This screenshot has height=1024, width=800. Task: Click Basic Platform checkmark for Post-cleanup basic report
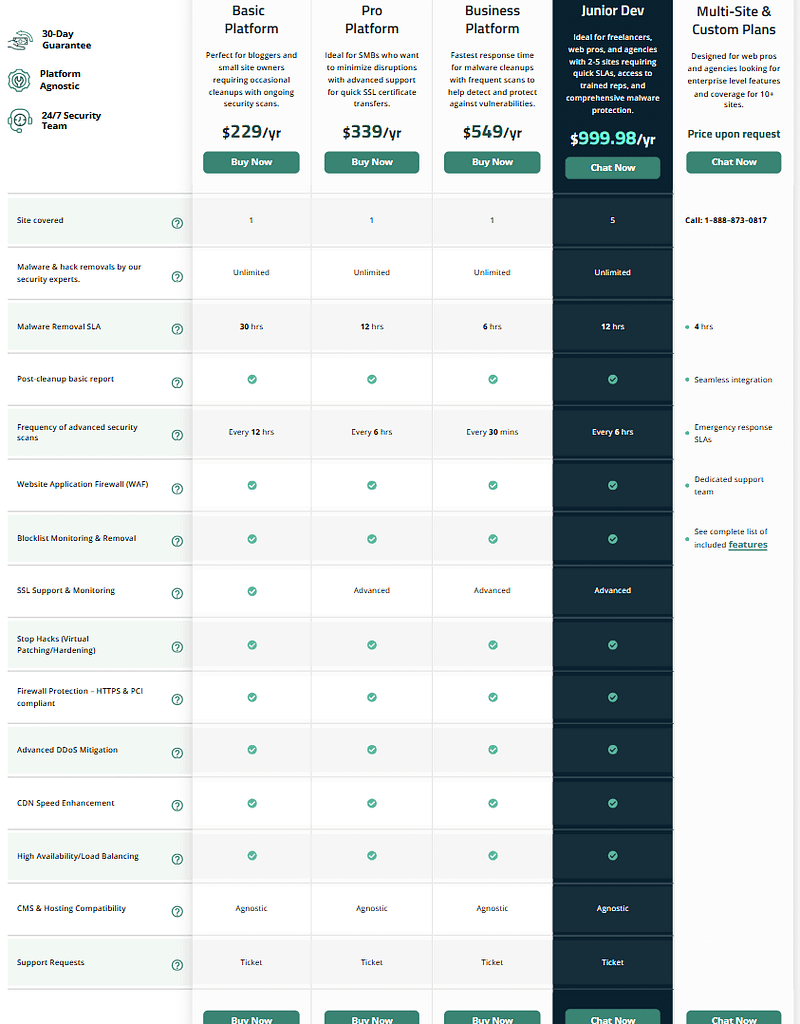click(252, 379)
